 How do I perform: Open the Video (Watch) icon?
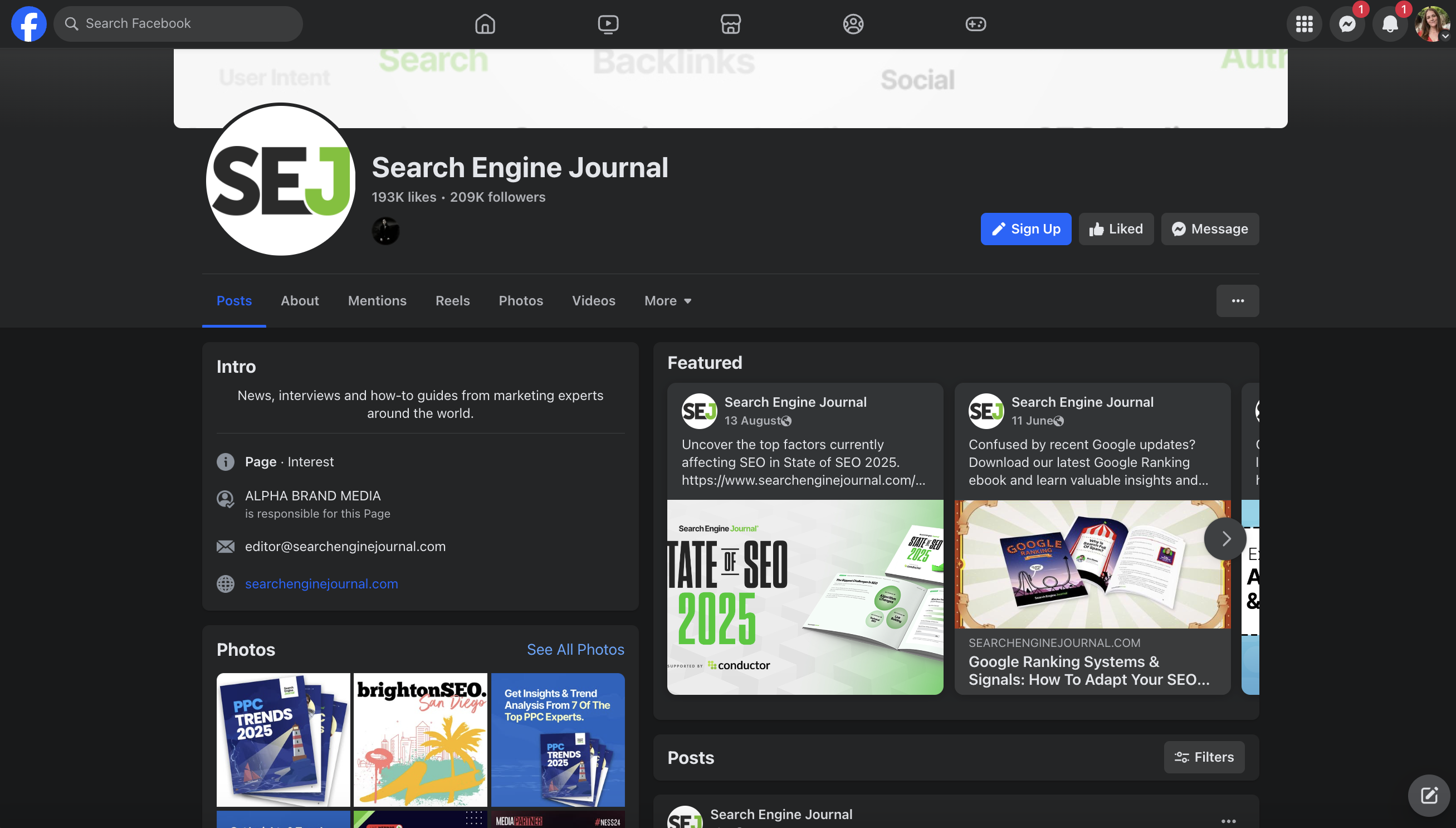tap(608, 24)
